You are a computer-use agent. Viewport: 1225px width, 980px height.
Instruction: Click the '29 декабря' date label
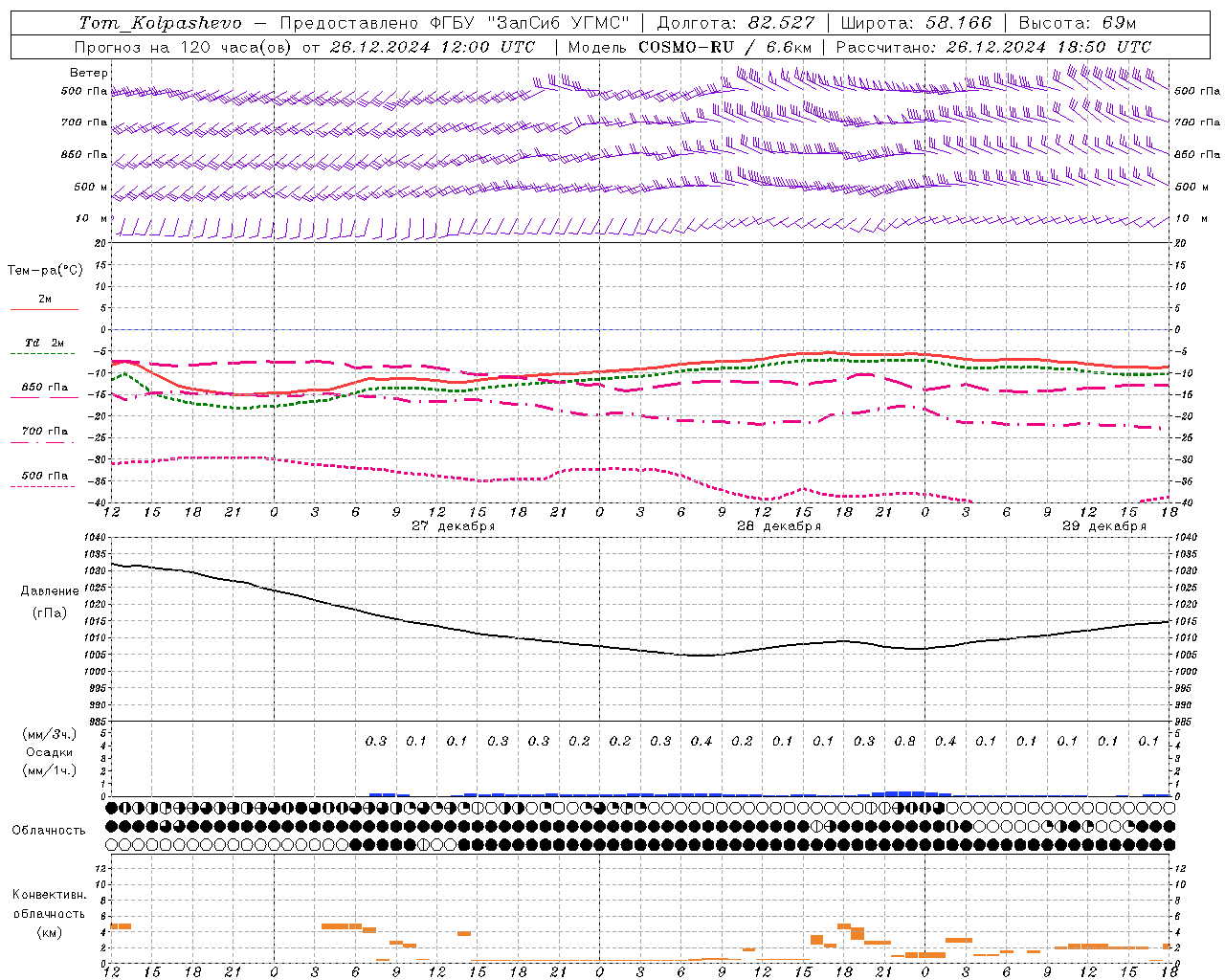coord(1104,526)
